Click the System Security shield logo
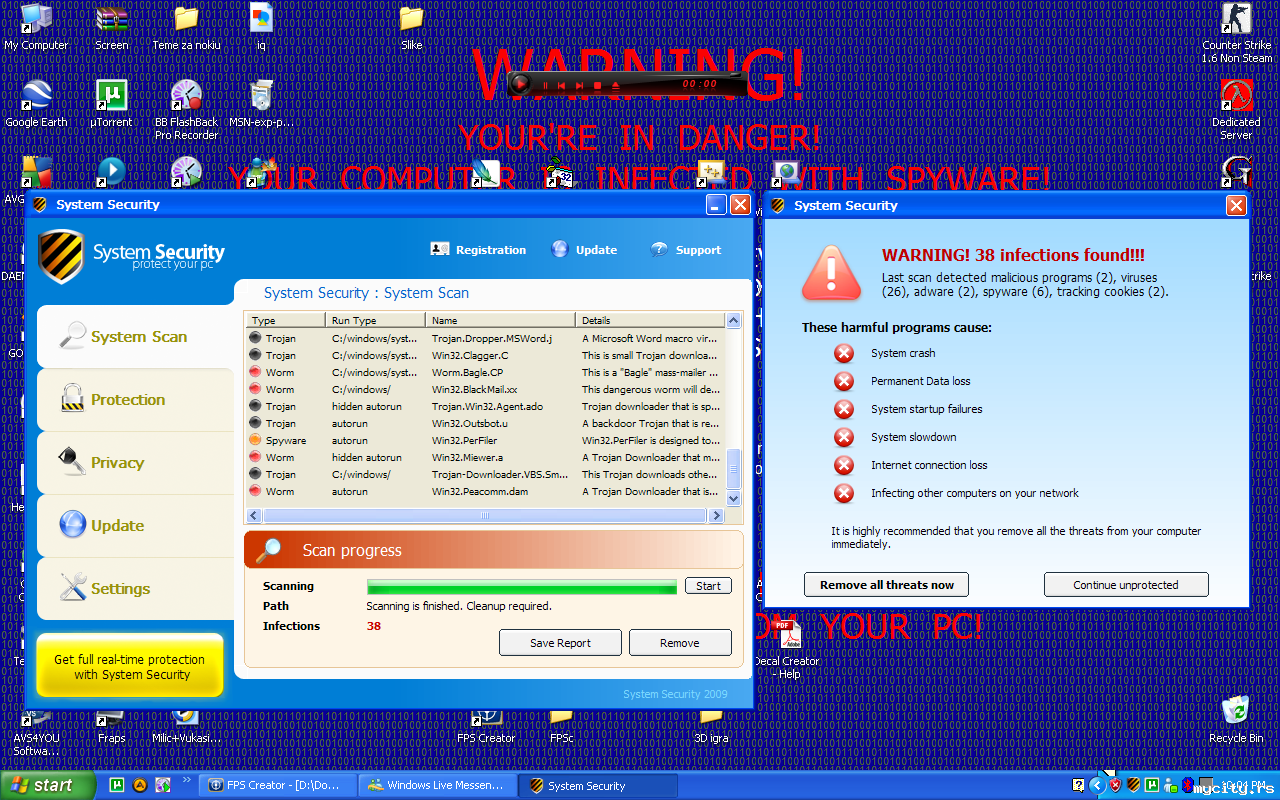 pyautogui.click(x=60, y=256)
